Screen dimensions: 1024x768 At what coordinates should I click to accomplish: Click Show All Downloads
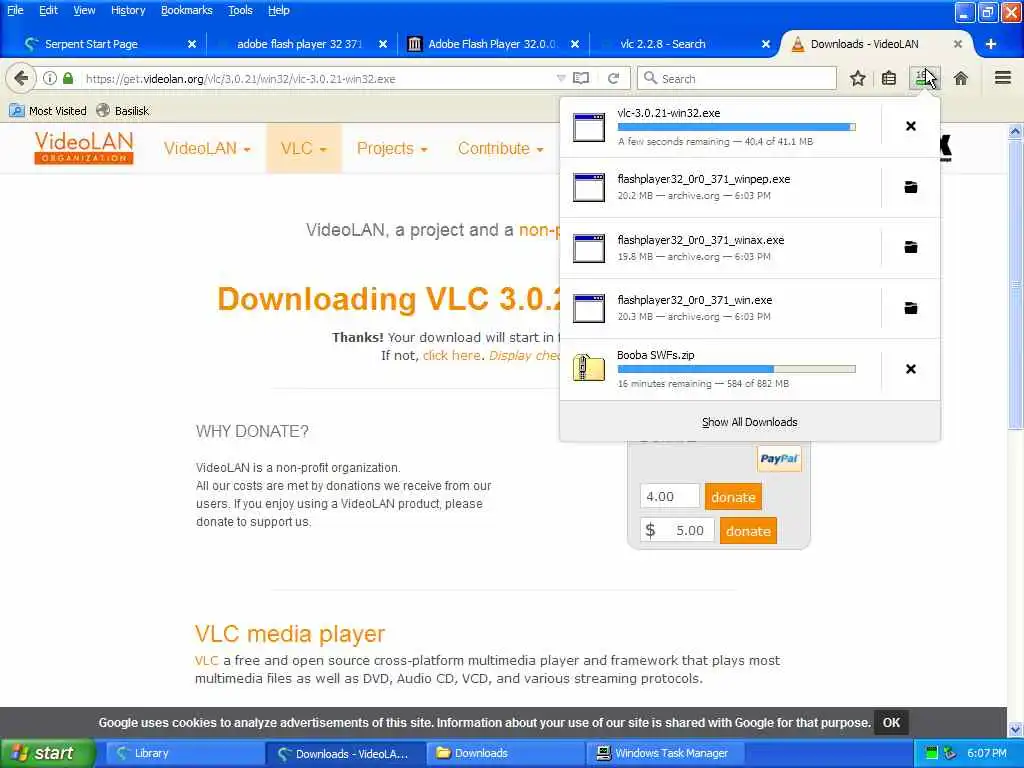(749, 422)
